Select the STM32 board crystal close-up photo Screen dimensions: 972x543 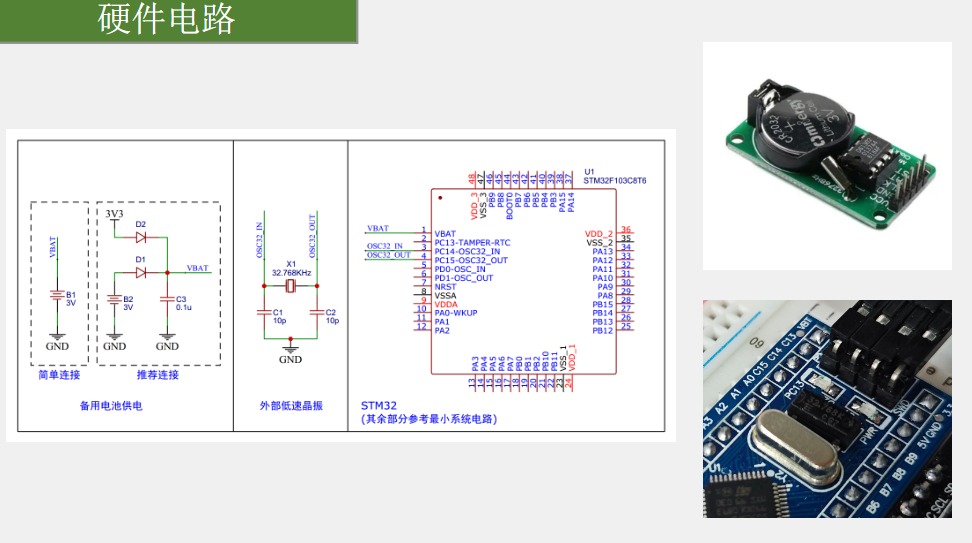(827, 408)
